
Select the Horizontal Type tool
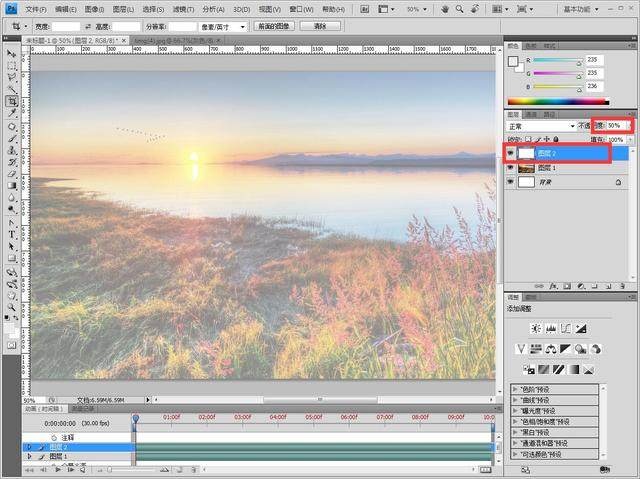(x=12, y=233)
